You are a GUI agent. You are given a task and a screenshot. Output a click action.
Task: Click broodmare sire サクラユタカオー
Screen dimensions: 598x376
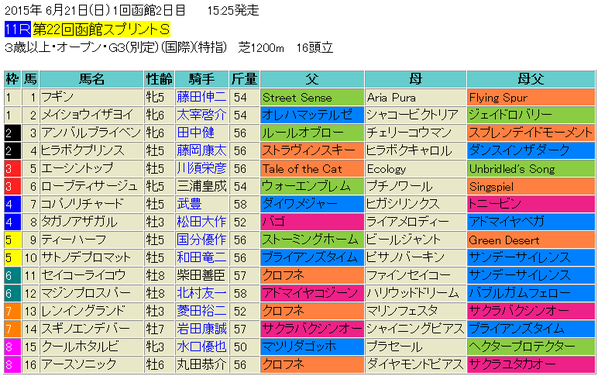click(x=531, y=365)
